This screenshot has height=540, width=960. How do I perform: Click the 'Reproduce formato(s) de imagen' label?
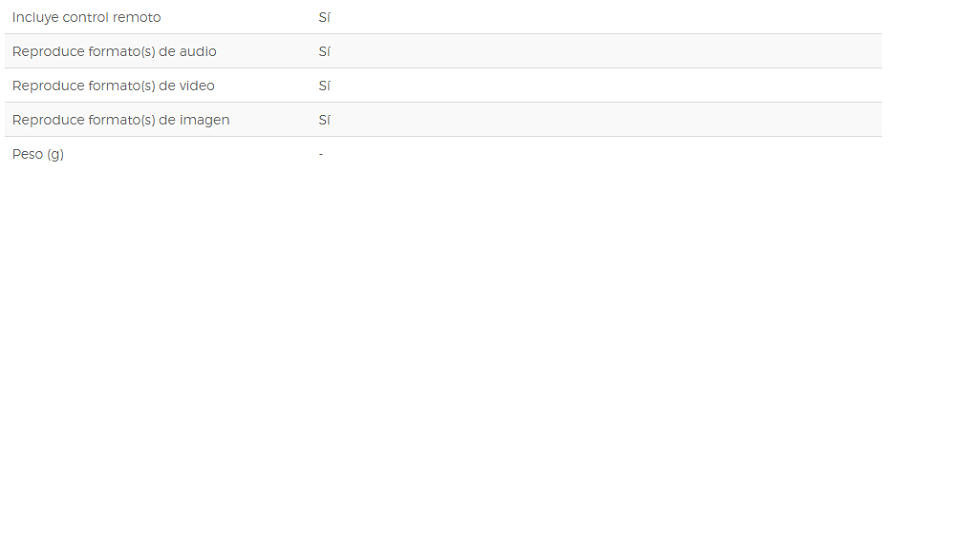click(x=121, y=120)
